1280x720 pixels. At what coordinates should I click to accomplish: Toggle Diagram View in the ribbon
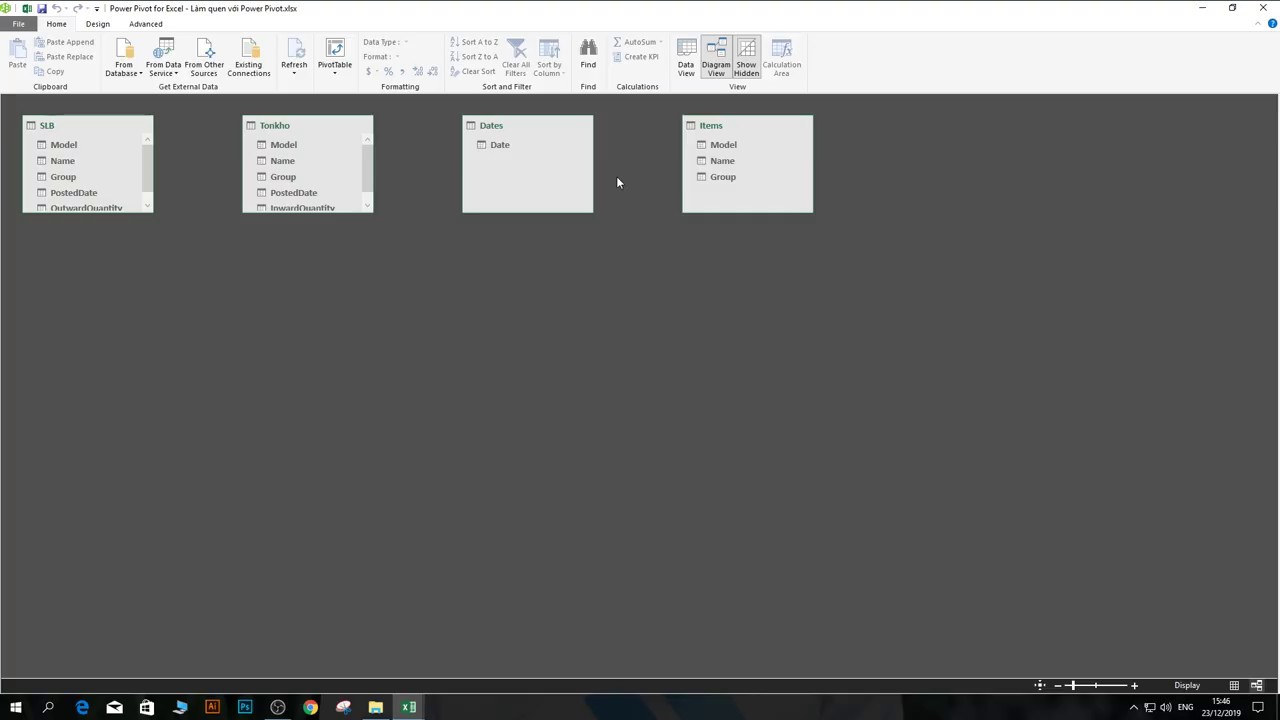716,58
